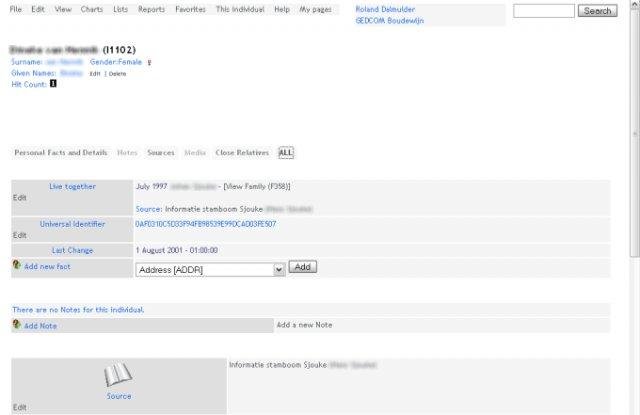This screenshot has width=640, height=415.
Task: Open View Family (F358) link
Action: (x=257, y=186)
